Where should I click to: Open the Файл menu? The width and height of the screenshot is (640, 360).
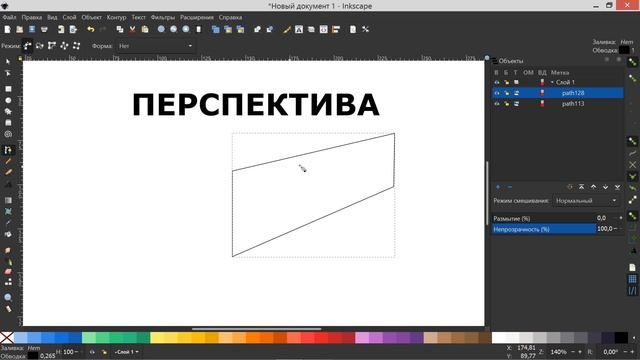pyautogui.click(x=9, y=18)
